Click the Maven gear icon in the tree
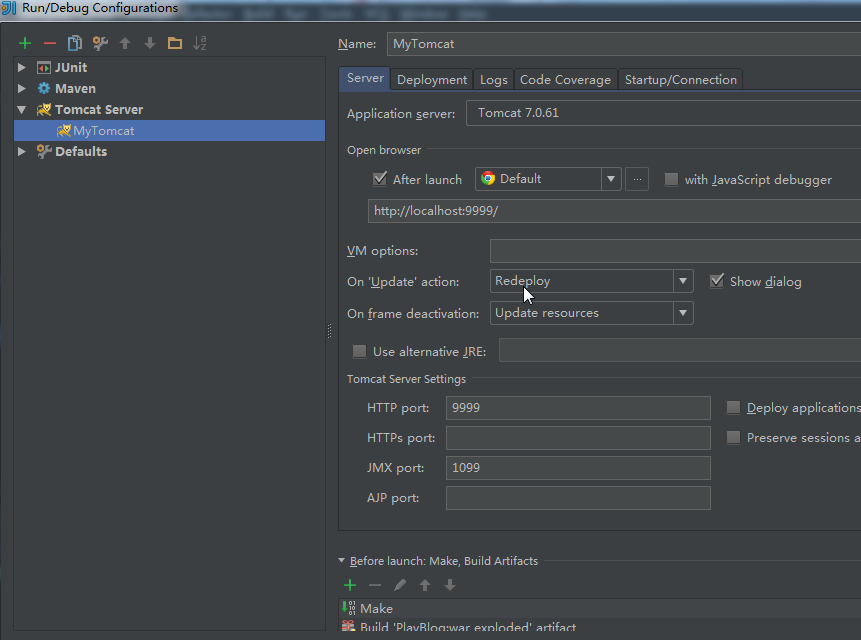The image size is (861, 640). pos(44,88)
